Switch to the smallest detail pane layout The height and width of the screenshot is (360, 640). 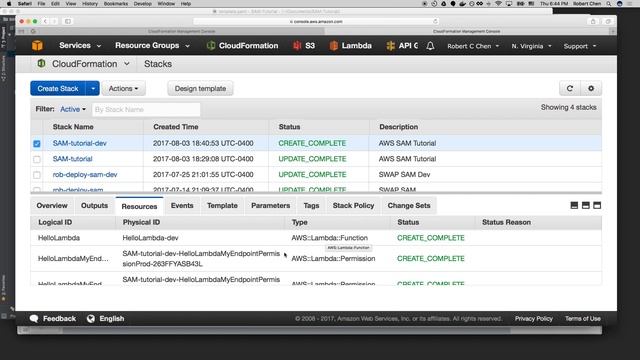tap(574, 205)
